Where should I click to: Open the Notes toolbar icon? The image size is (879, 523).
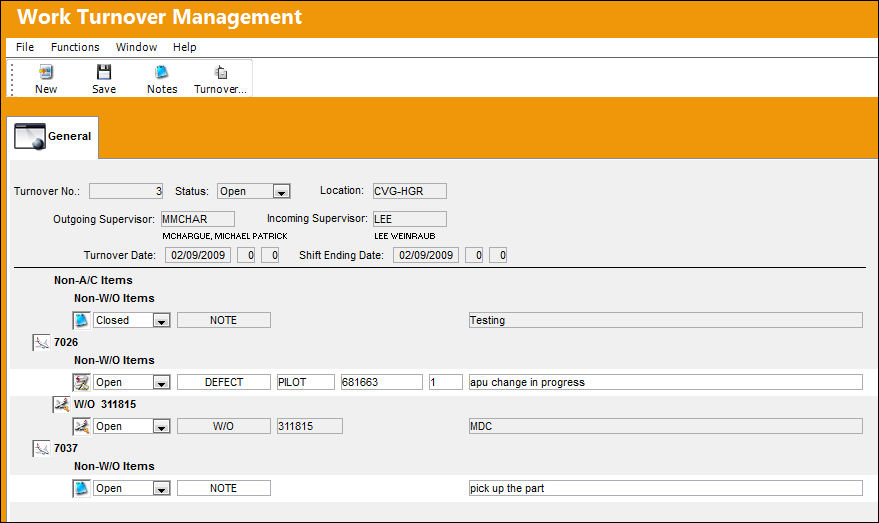point(162,72)
